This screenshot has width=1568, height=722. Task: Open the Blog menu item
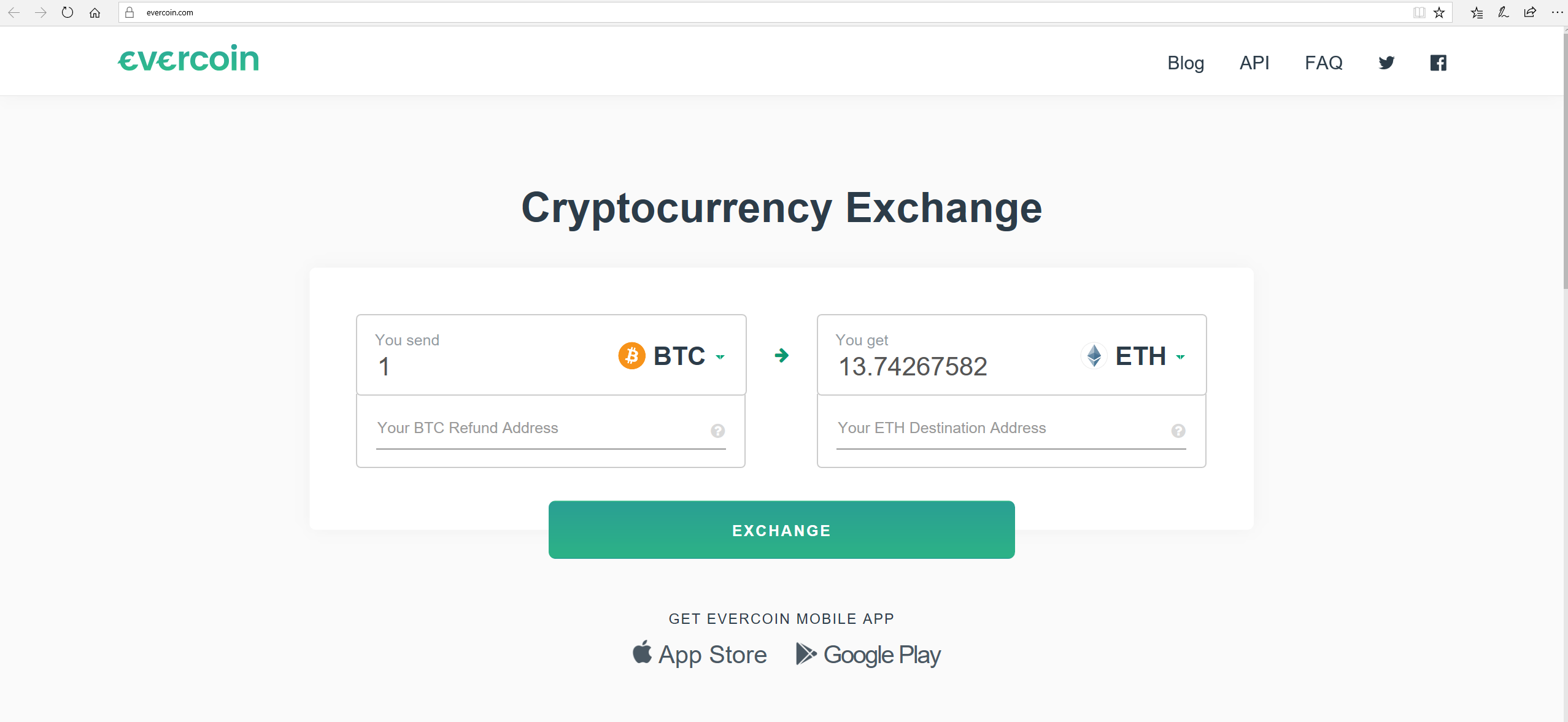click(1185, 63)
